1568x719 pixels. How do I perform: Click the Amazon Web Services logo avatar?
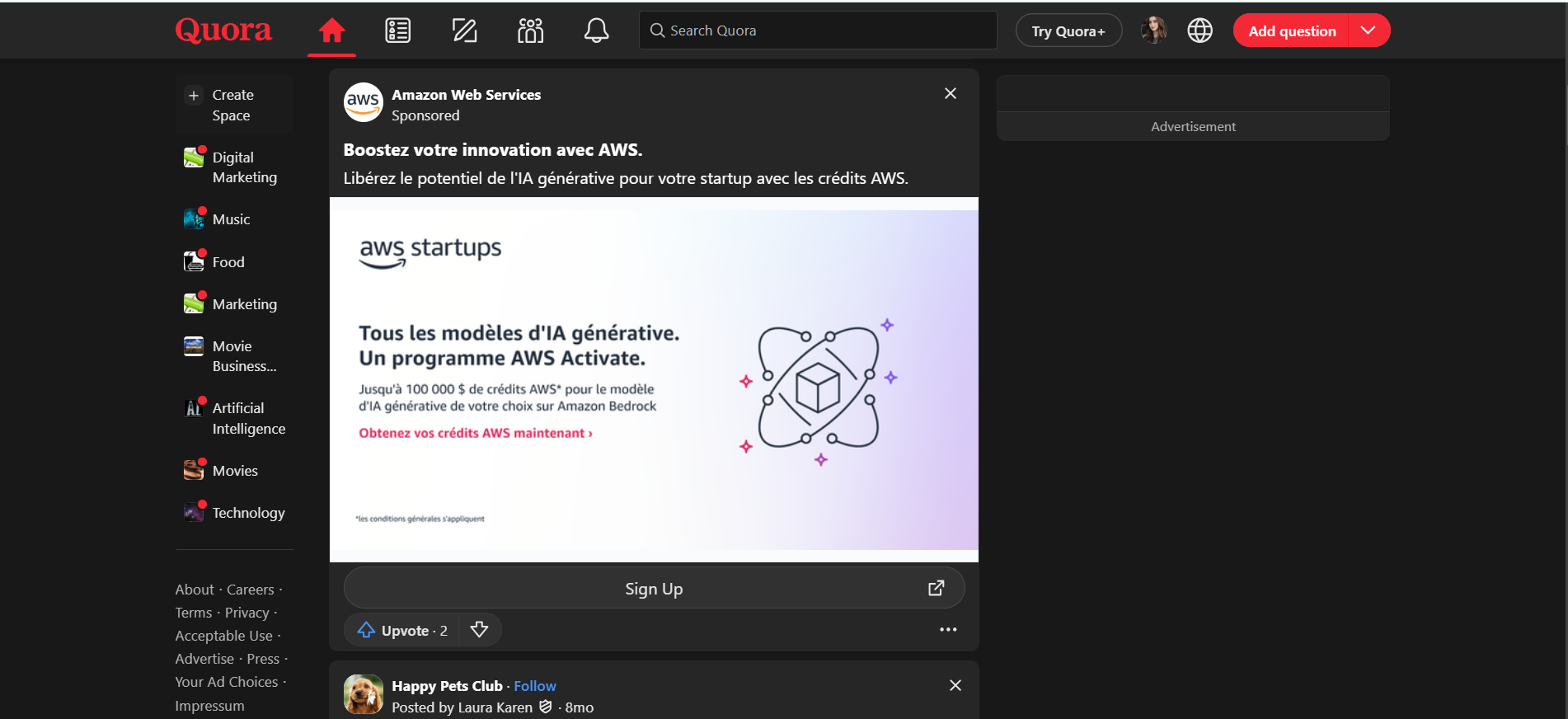(x=363, y=102)
